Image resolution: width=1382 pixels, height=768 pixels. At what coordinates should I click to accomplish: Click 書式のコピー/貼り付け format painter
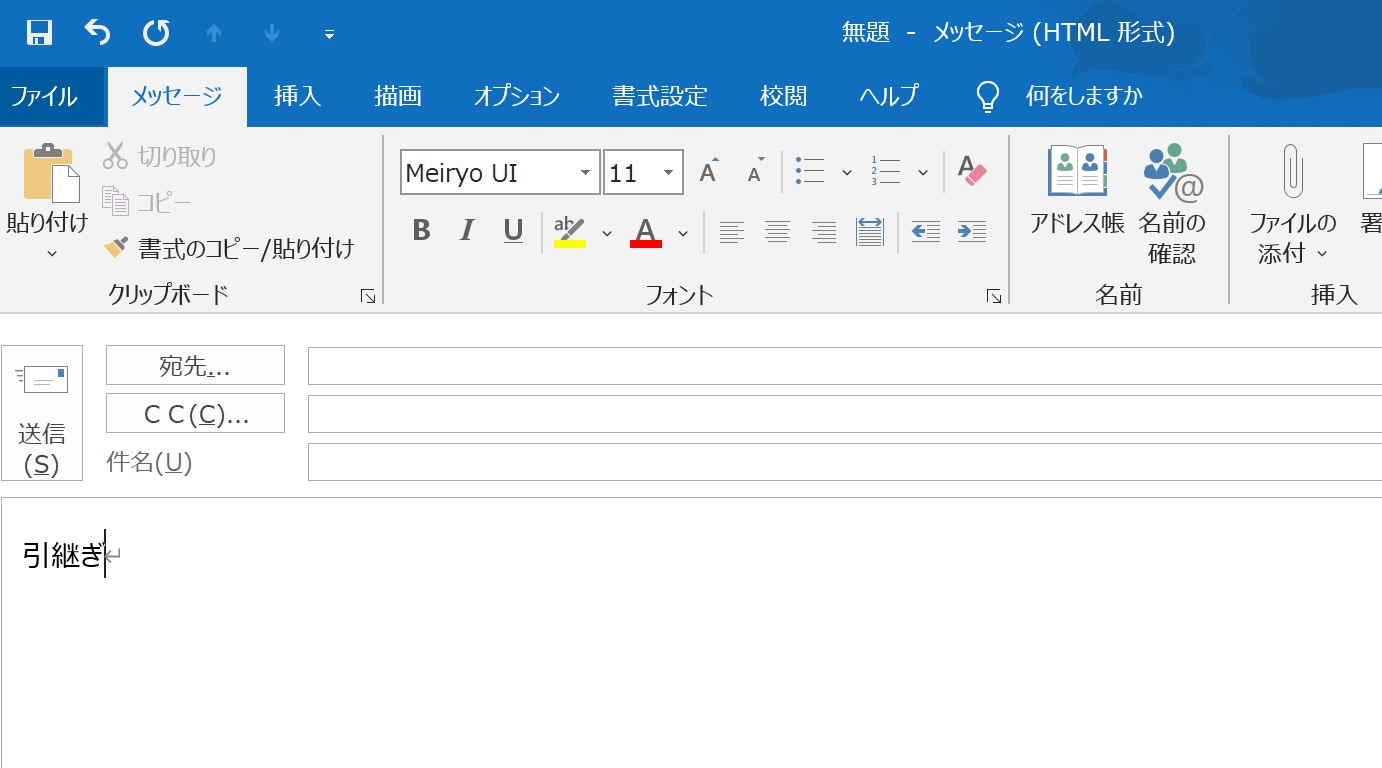[x=229, y=248]
